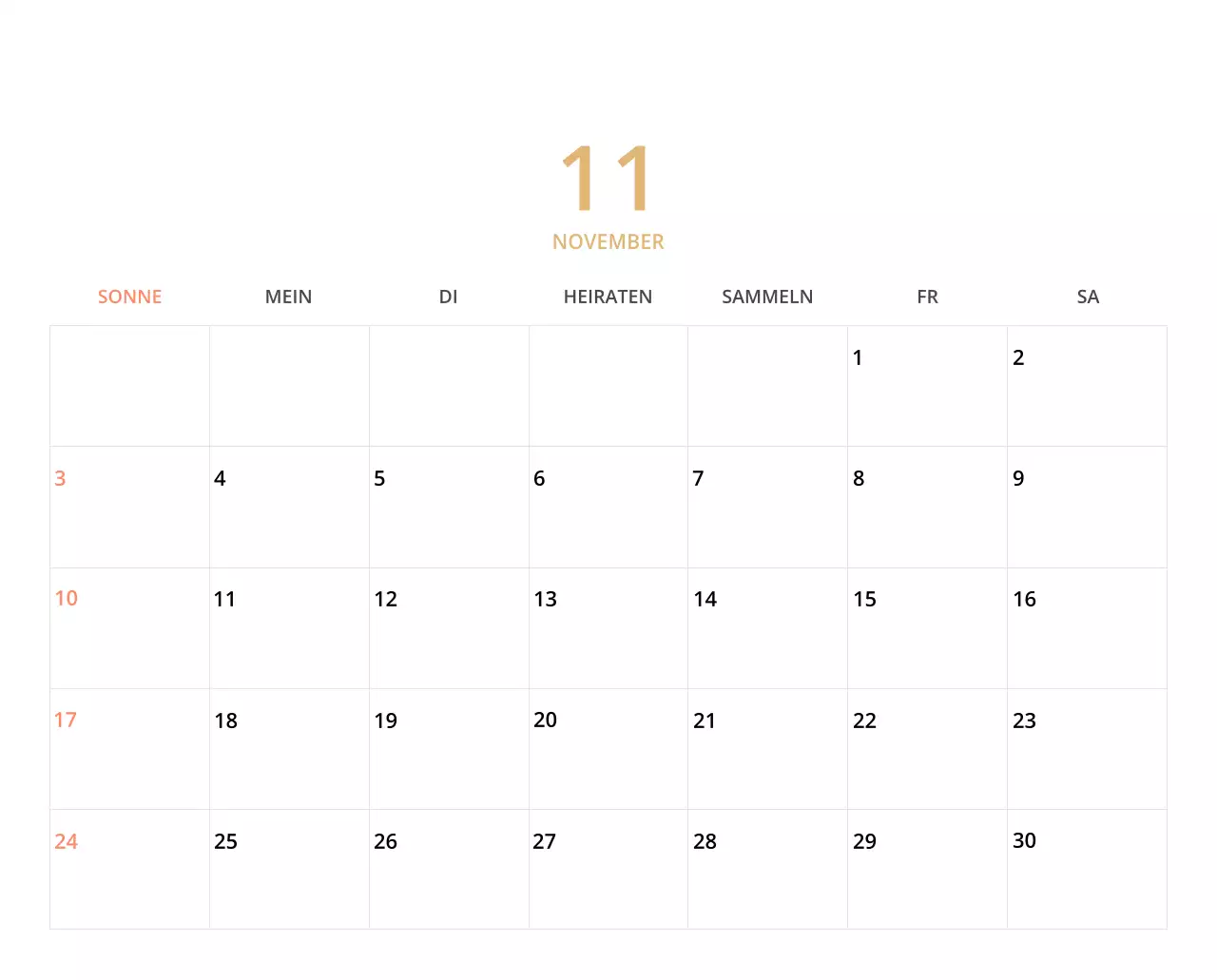
Task: Click the DI column header
Action: [448, 297]
